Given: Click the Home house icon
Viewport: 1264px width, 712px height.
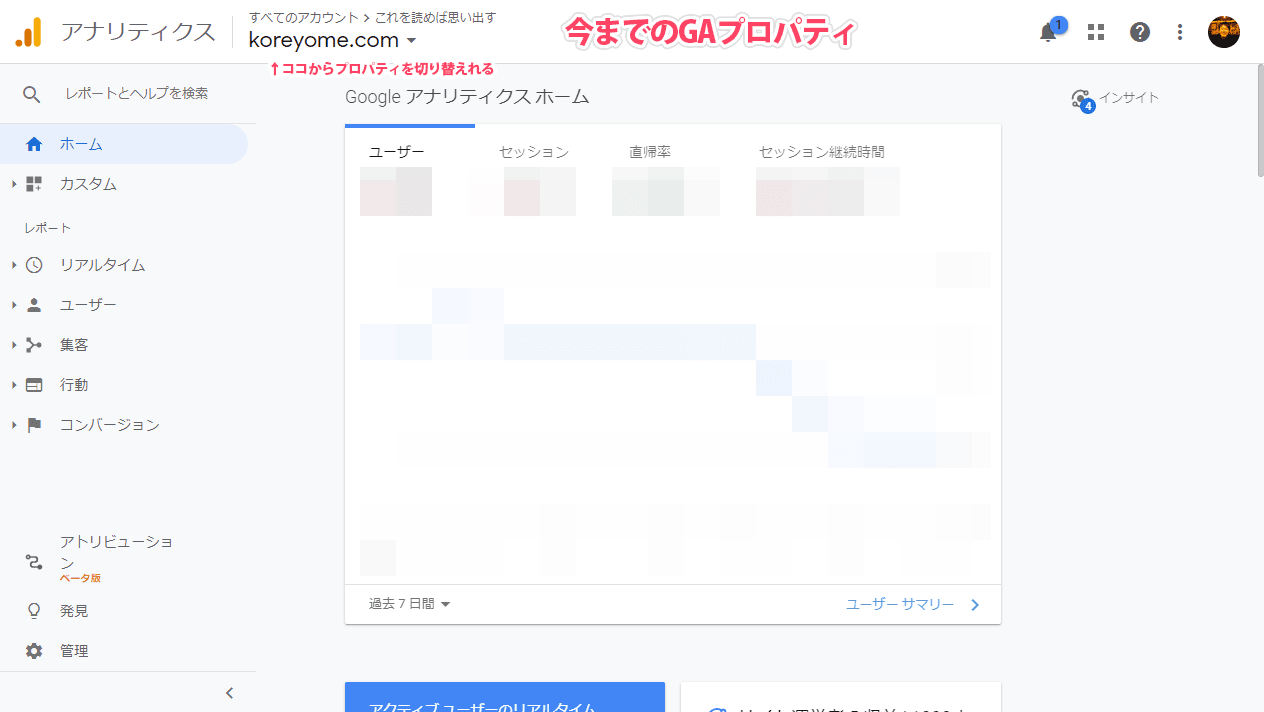Looking at the screenshot, I should (x=34, y=144).
